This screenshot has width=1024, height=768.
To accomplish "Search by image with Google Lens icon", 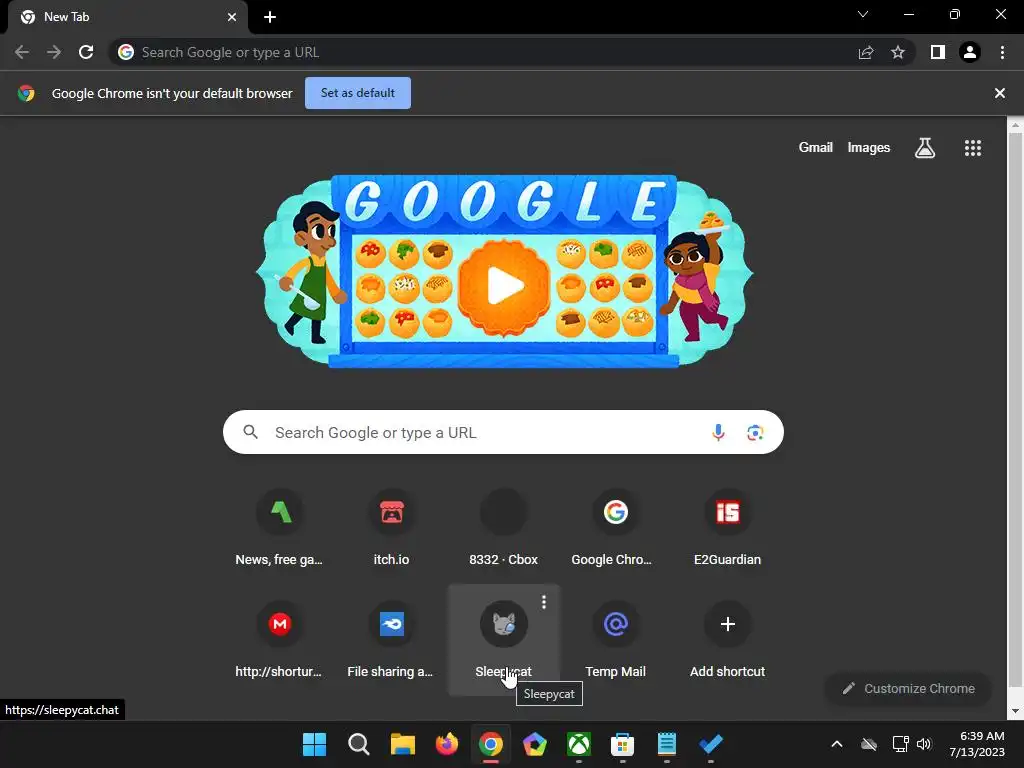I will (x=755, y=432).
